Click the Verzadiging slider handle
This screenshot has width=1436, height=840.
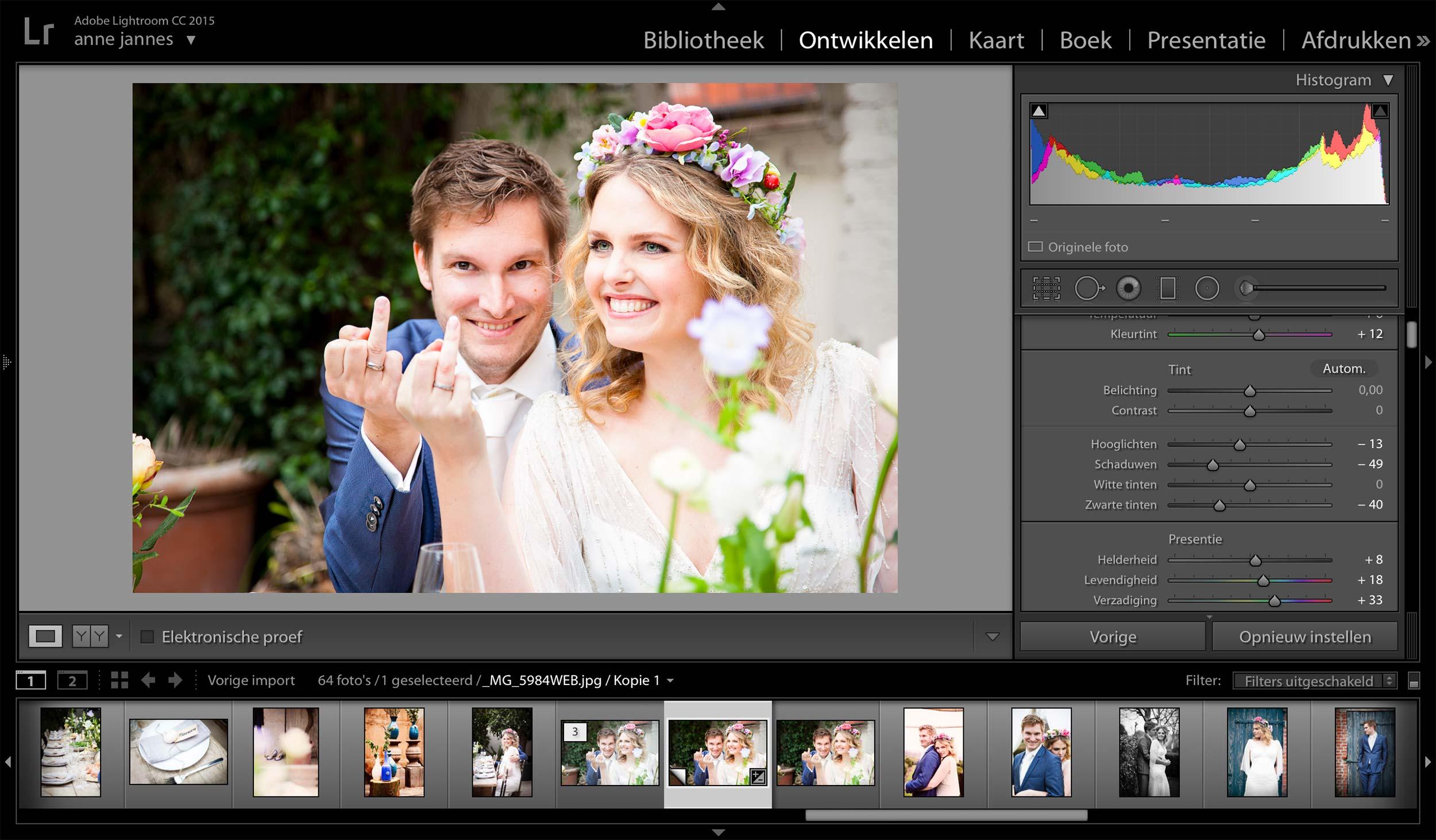[1275, 601]
